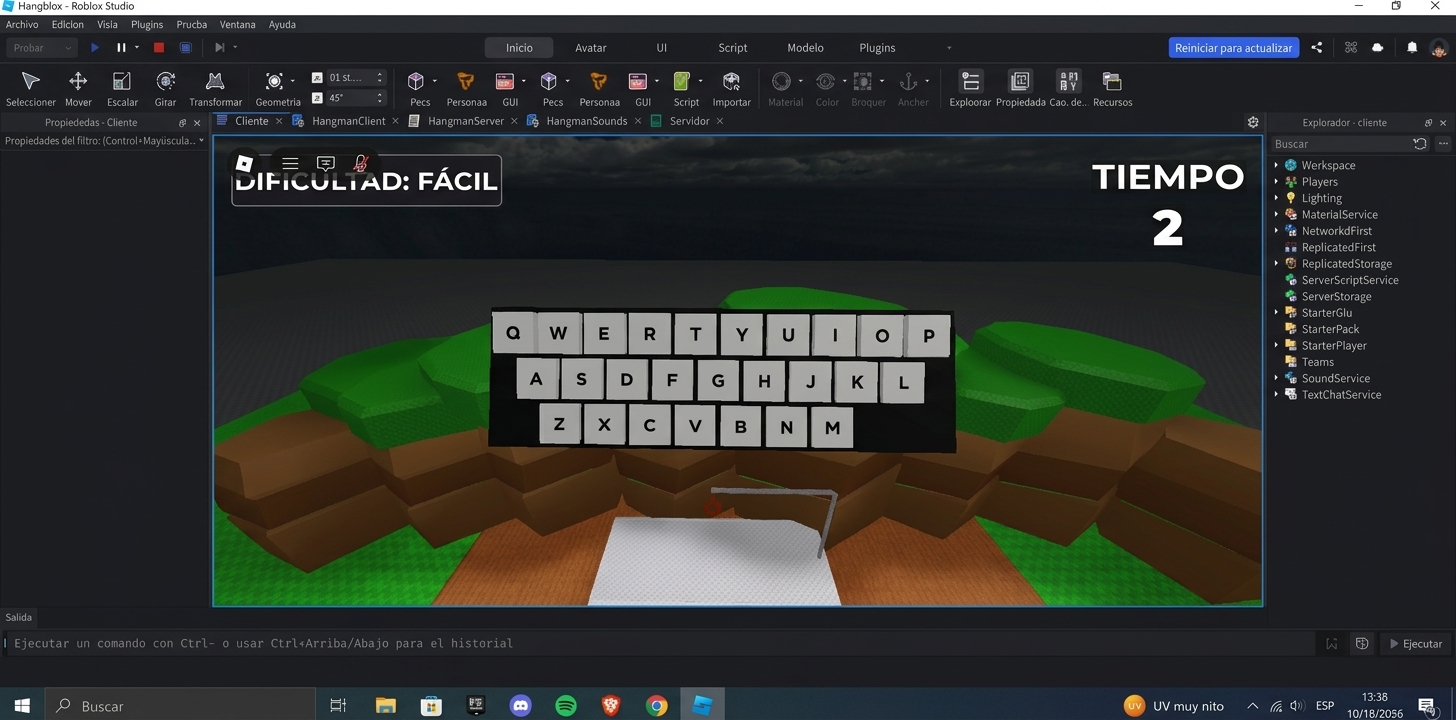The width and height of the screenshot is (1456, 720).
Task: Click the step-forward playback icon
Action: (219, 47)
